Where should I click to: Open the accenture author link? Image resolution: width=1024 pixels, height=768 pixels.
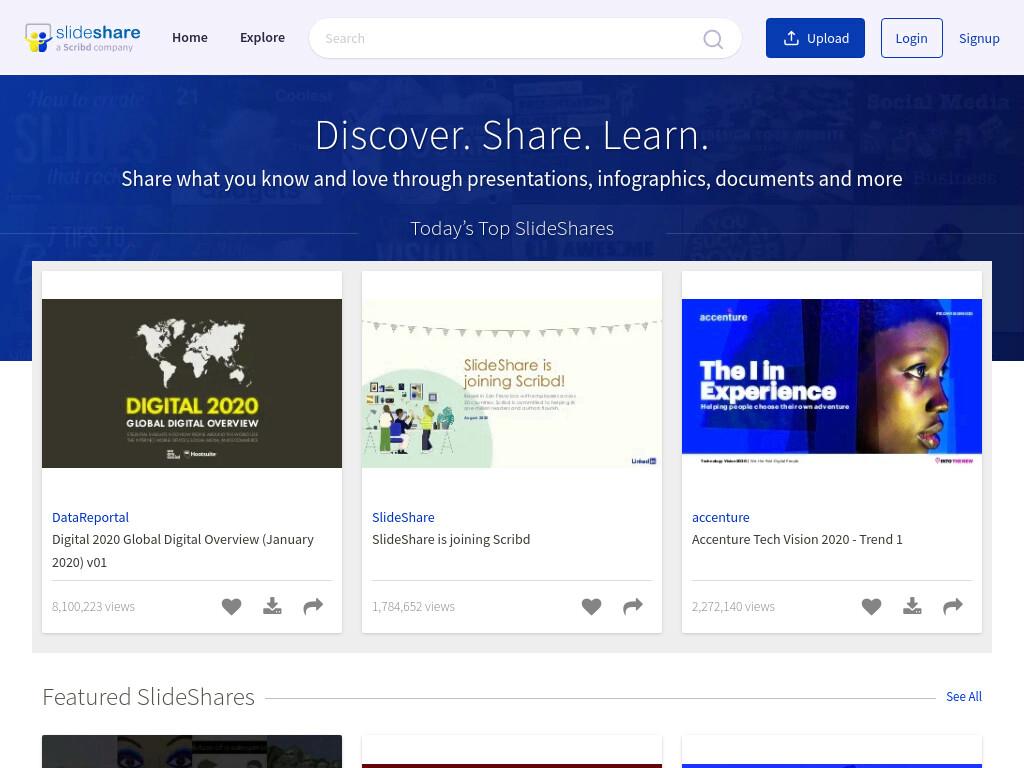pyautogui.click(x=720, y=517)
